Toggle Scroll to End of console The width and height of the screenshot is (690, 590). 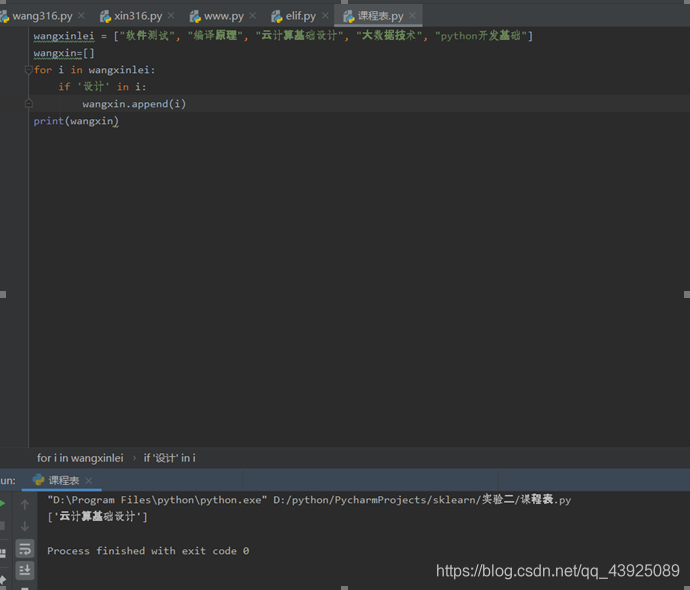25,570
